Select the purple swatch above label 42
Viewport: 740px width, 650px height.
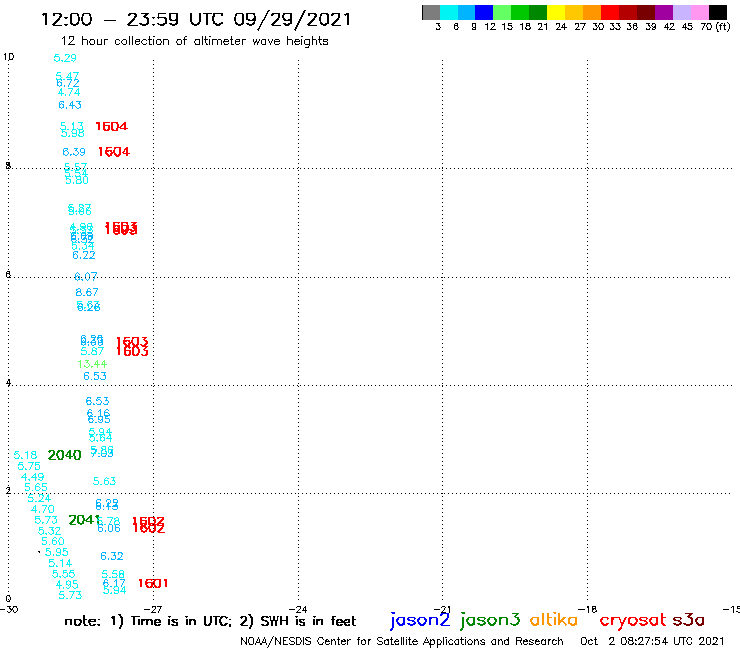coord(664,12)
